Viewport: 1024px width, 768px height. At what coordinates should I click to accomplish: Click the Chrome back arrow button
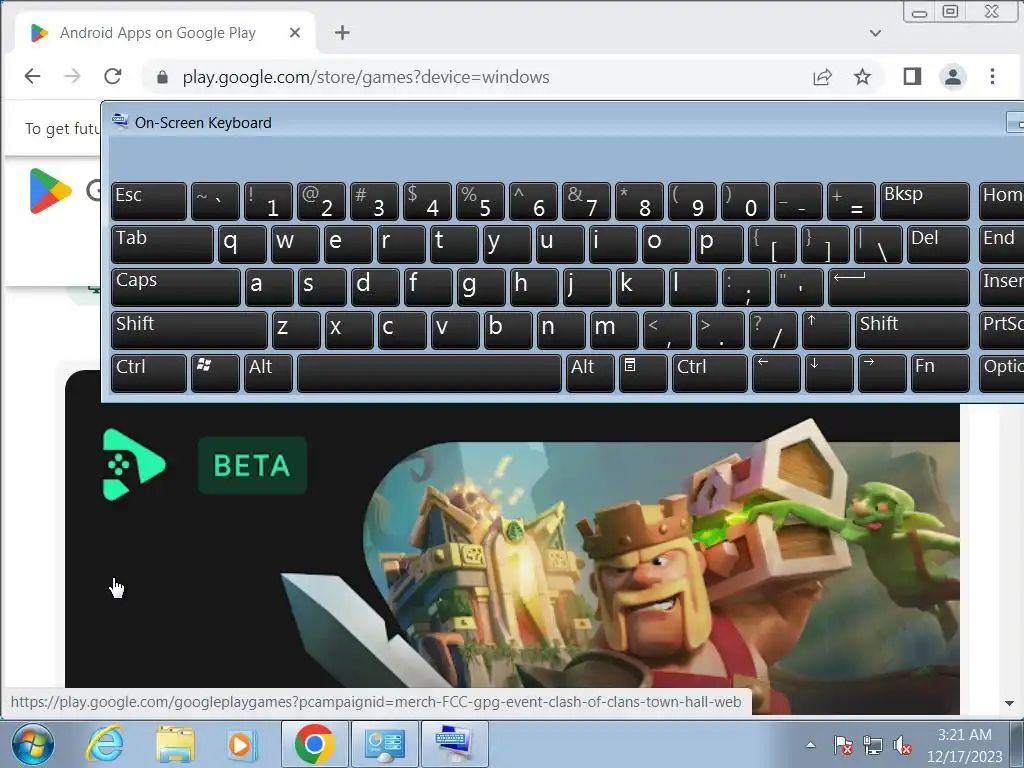point(32,76)
